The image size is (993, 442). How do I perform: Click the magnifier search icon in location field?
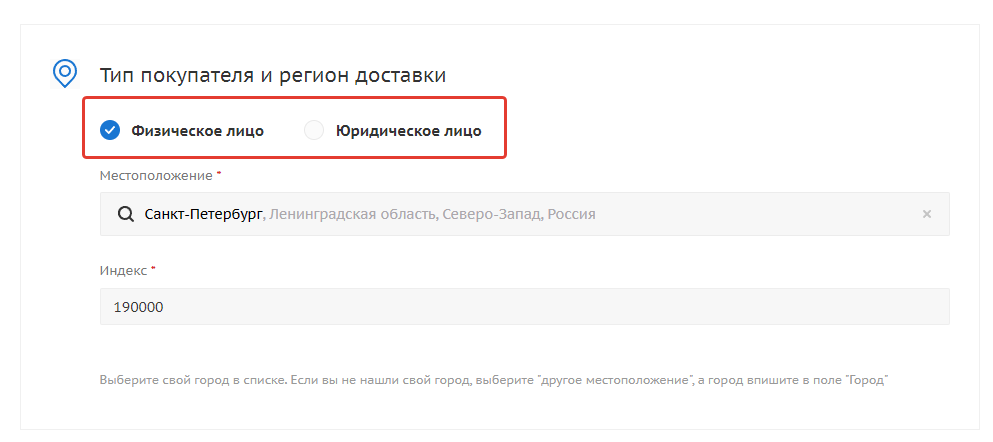coord(126,214)
